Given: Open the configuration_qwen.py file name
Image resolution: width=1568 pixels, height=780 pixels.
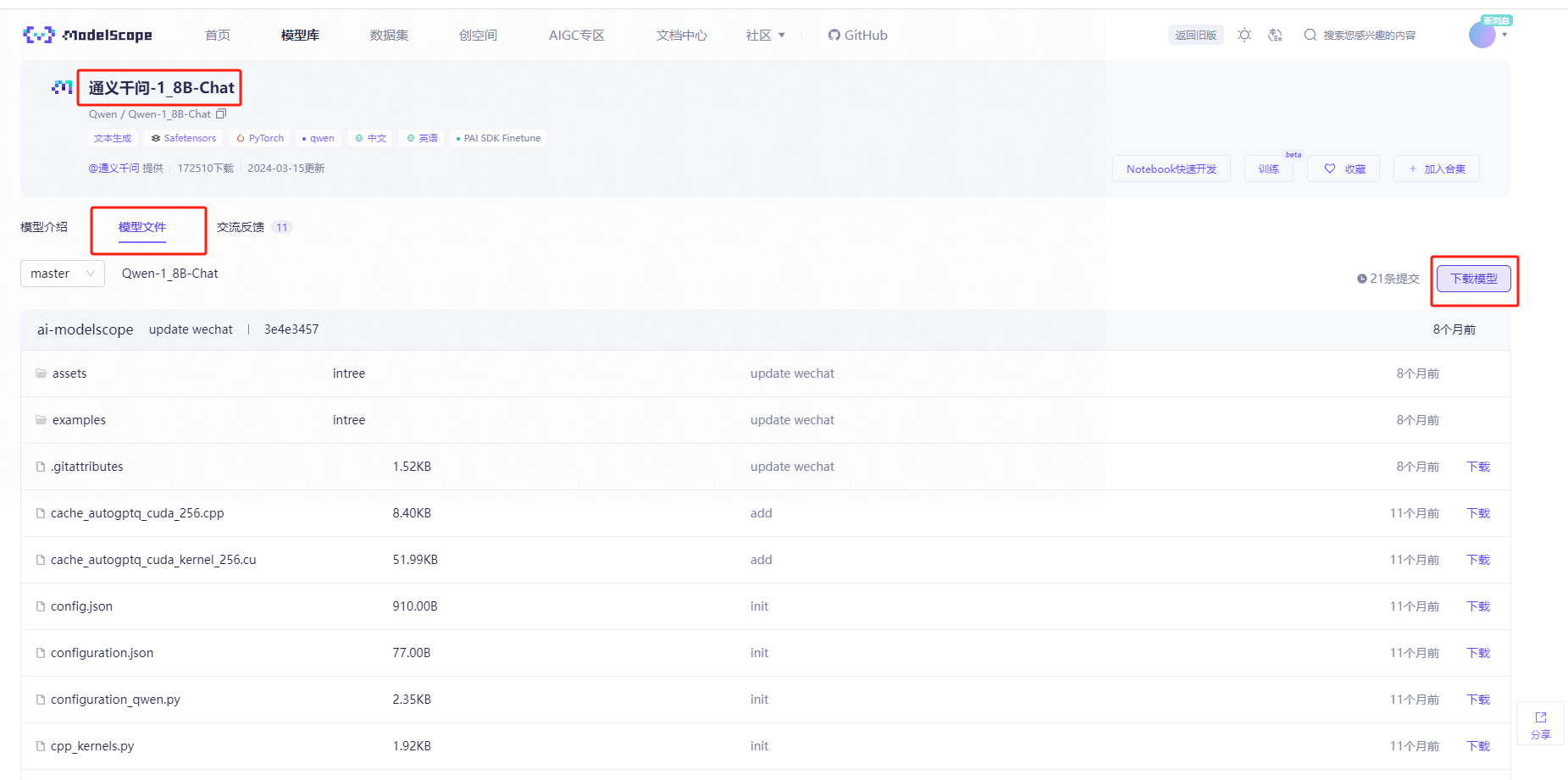Looking at the screenshot, I should [x=115, y=700].
